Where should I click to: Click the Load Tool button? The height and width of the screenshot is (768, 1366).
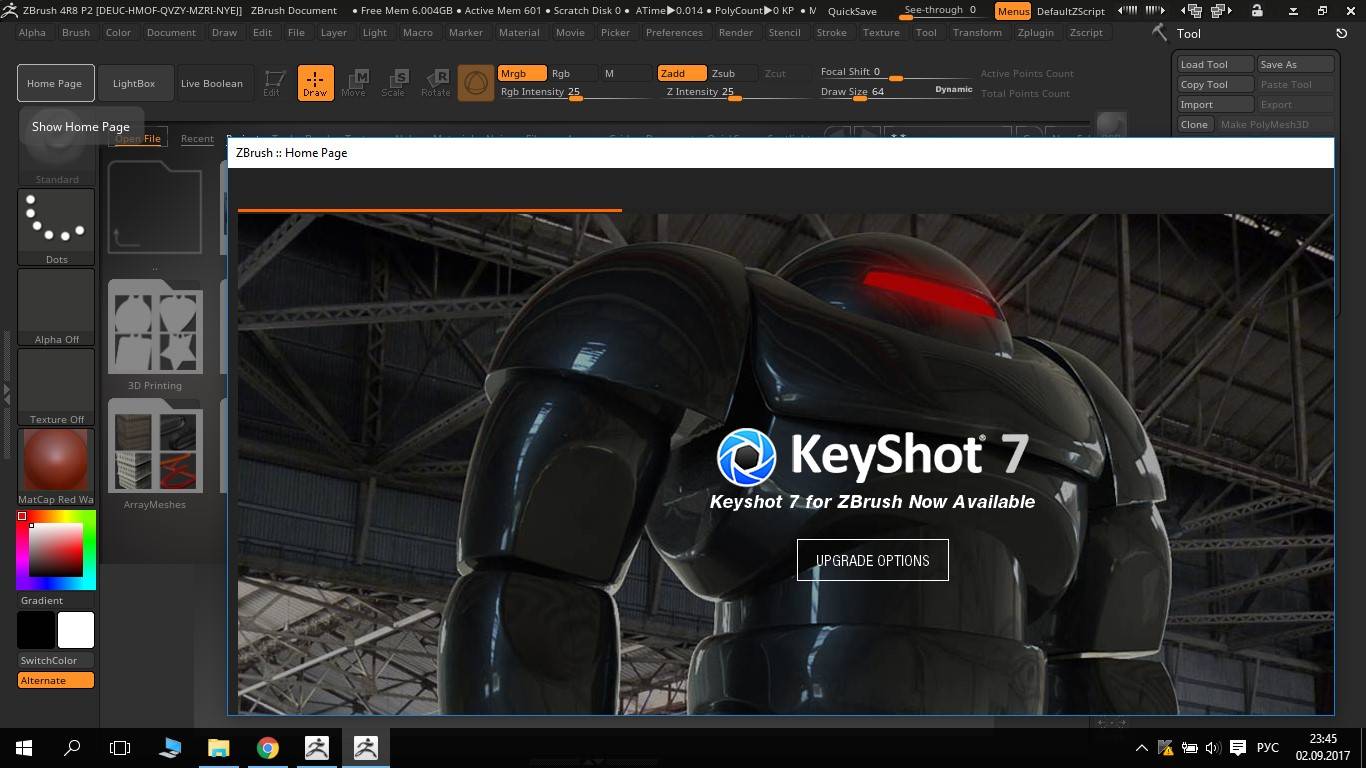(x=1214, y=64)
